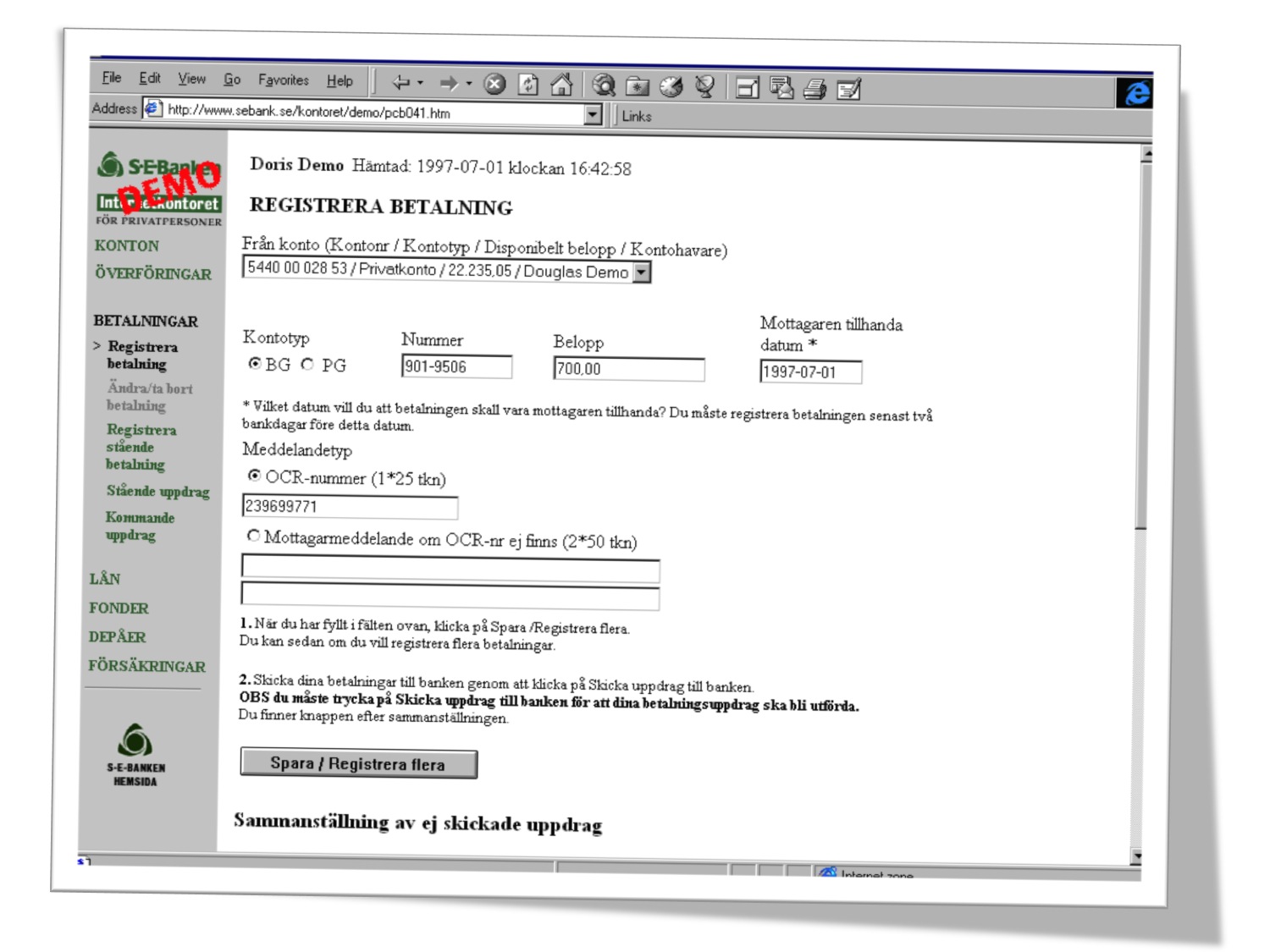The height and width of the screenshot is (952, 1270).
Task: Open the Mail toolbar icon
Action: tap(781, 88)
